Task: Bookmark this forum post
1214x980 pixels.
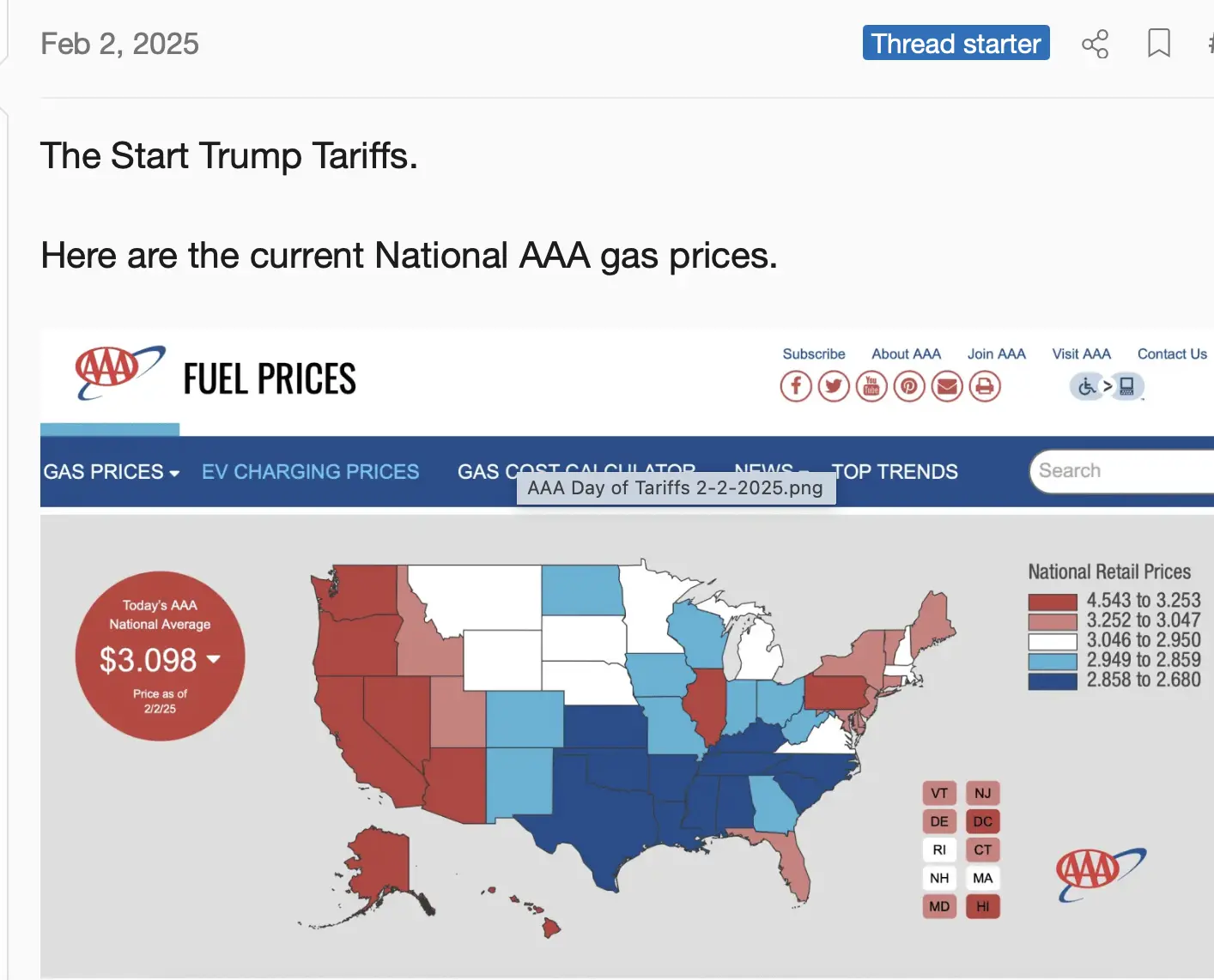Action: pyautogui.click(x=1158, y=43)
